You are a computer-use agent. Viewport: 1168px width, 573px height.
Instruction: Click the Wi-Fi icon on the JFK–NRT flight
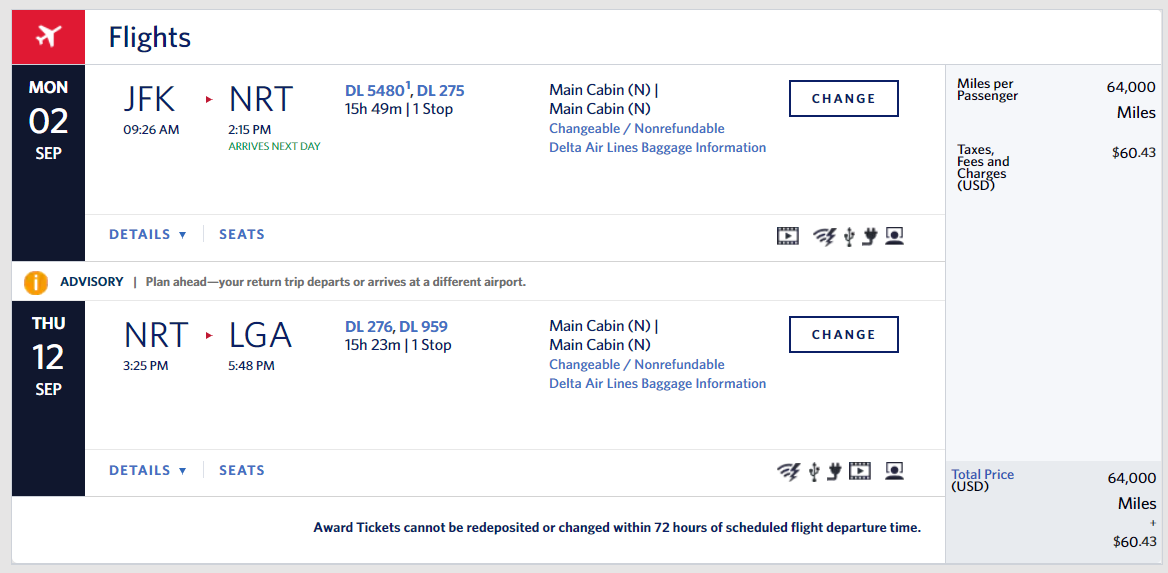coord(824,236)
